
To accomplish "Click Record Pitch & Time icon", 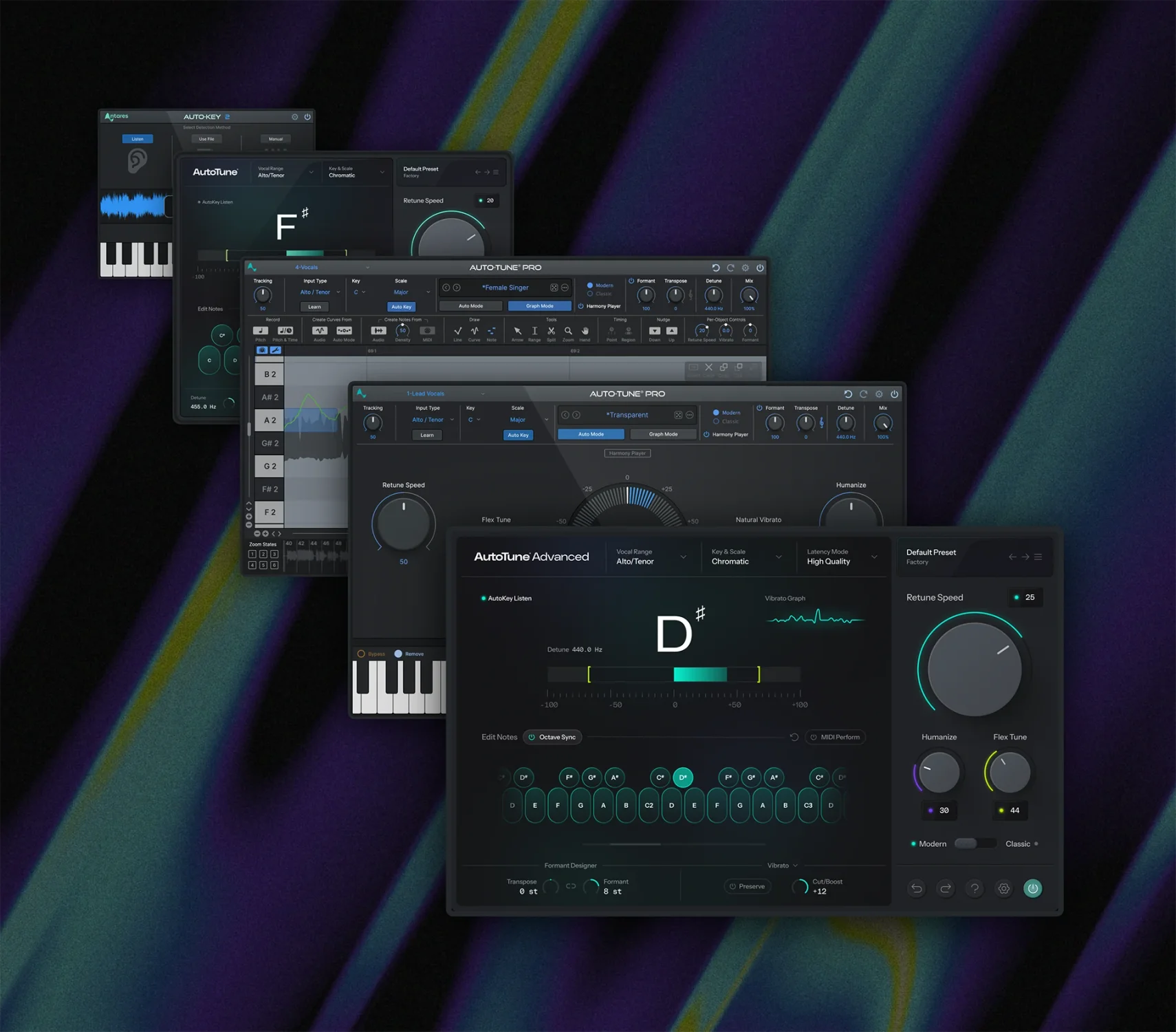I will pyautogui.click(x=285, y=331).
